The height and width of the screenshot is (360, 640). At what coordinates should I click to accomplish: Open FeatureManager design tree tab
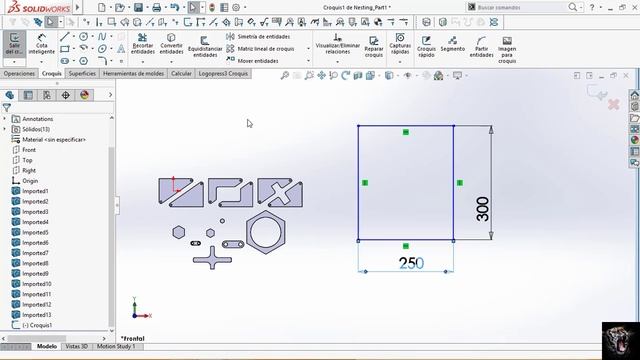pos(10,95)
